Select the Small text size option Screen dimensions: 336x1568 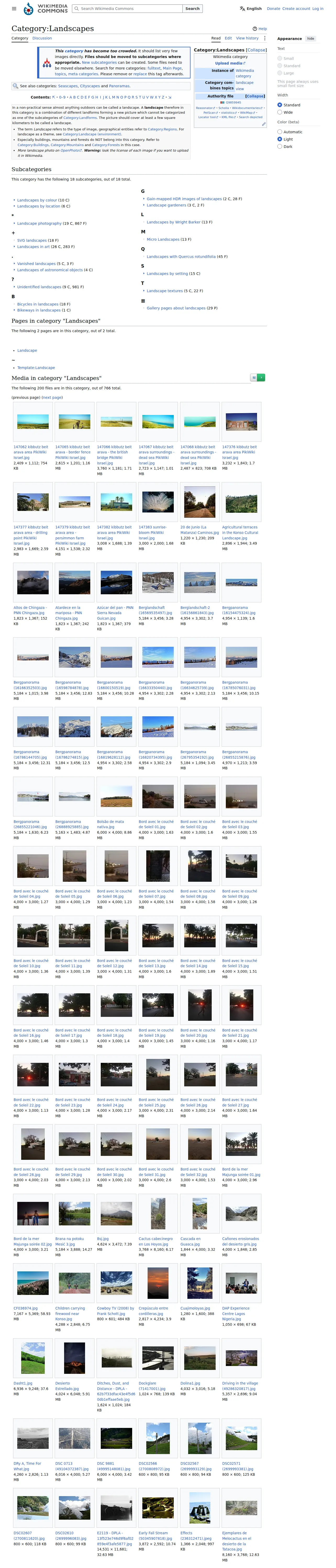pyautogui.click(x=280, y=59)
